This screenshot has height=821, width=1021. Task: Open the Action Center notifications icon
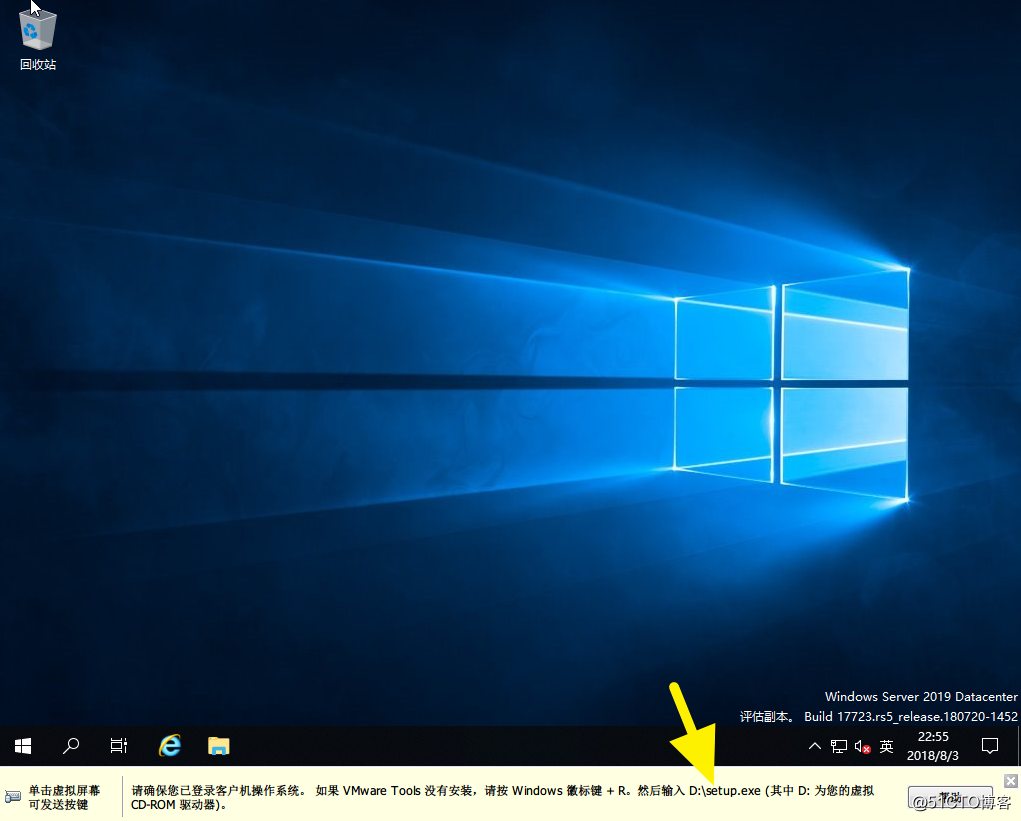[990, 746]
